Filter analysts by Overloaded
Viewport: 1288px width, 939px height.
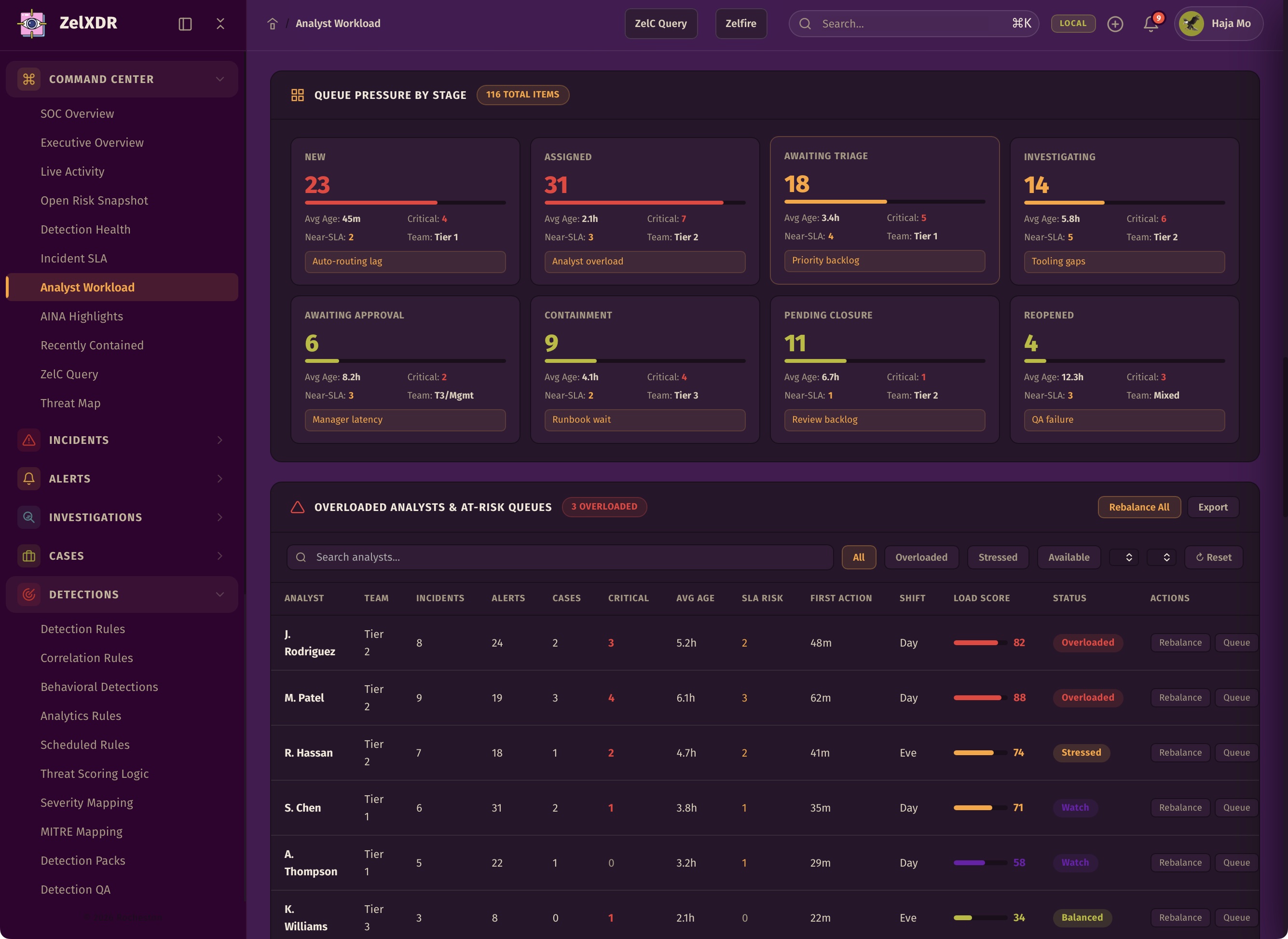921,557
